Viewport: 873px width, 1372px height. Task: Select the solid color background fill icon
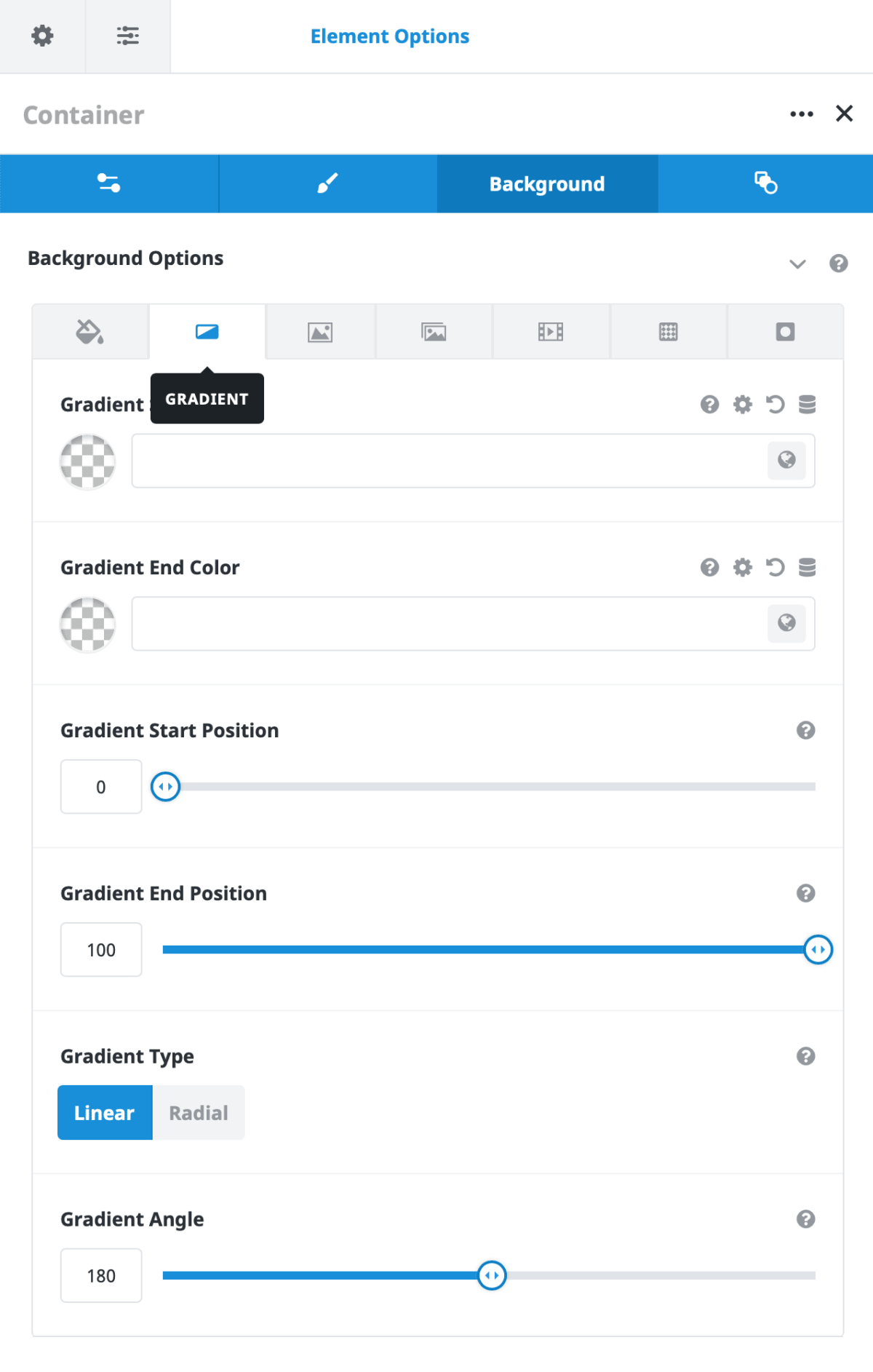coord(89,332)
